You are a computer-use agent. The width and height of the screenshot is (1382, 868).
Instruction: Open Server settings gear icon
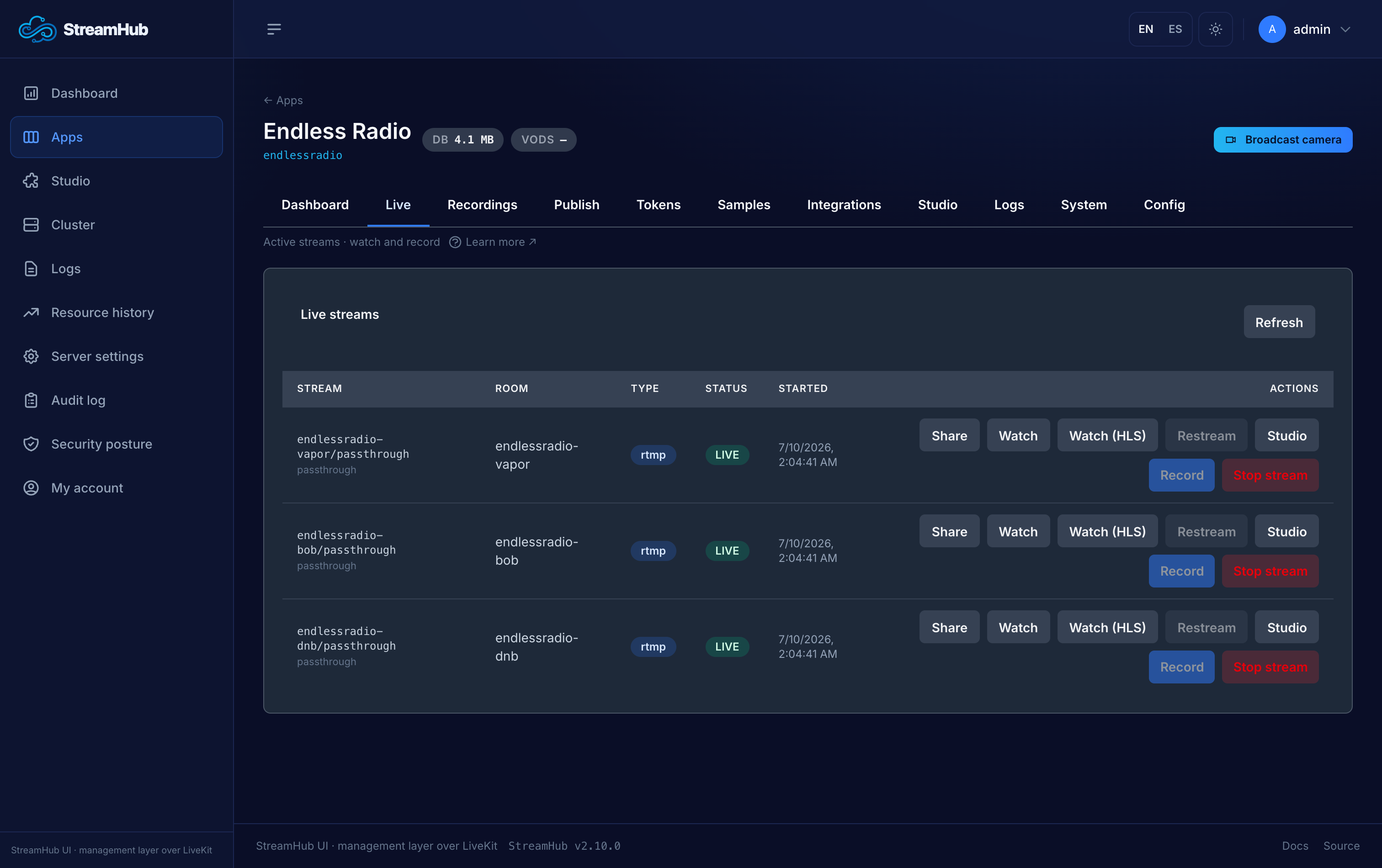[x=31, y=356]
